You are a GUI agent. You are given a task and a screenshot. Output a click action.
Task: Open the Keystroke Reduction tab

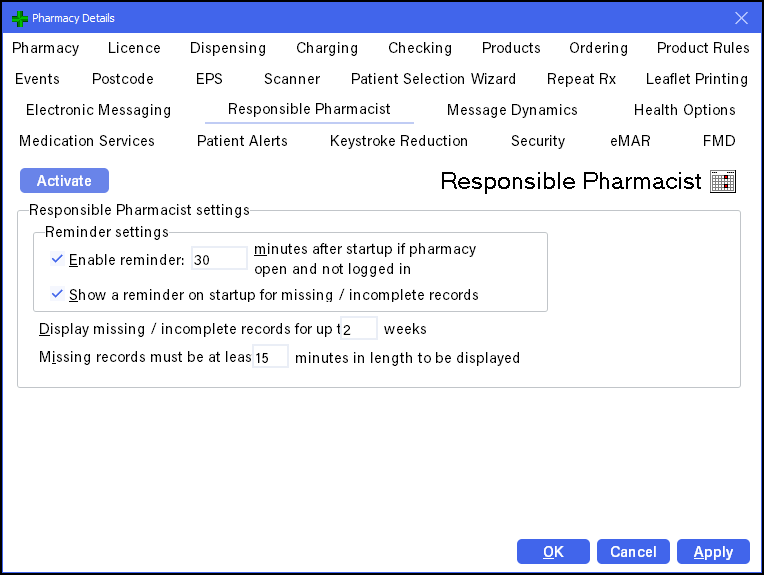click(x=399, y=141)
